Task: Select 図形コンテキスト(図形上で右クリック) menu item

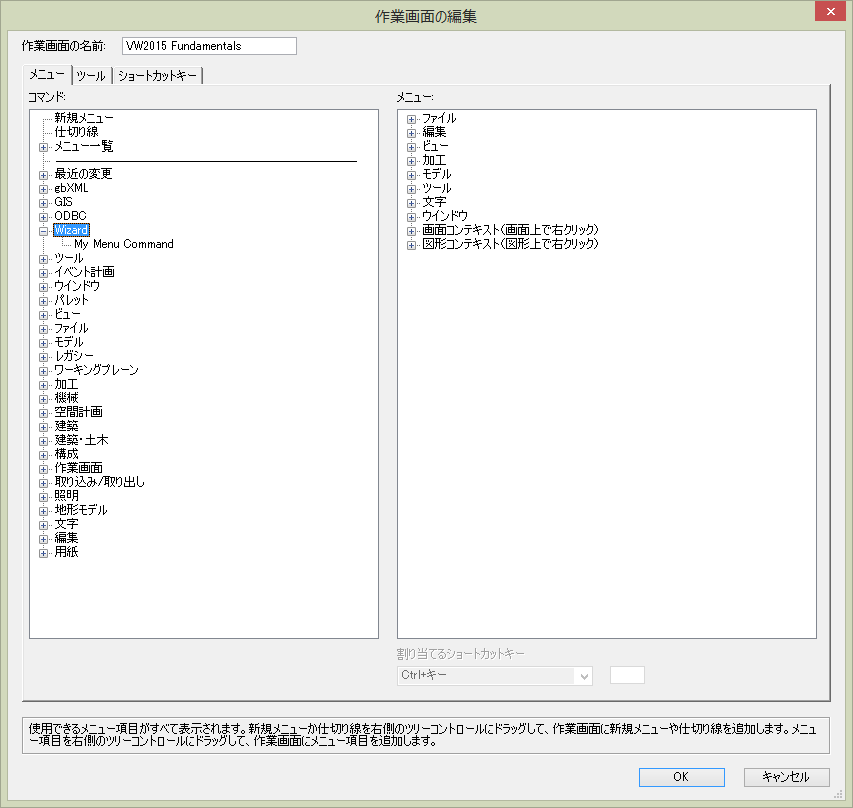Action: (x=510, y=244)
